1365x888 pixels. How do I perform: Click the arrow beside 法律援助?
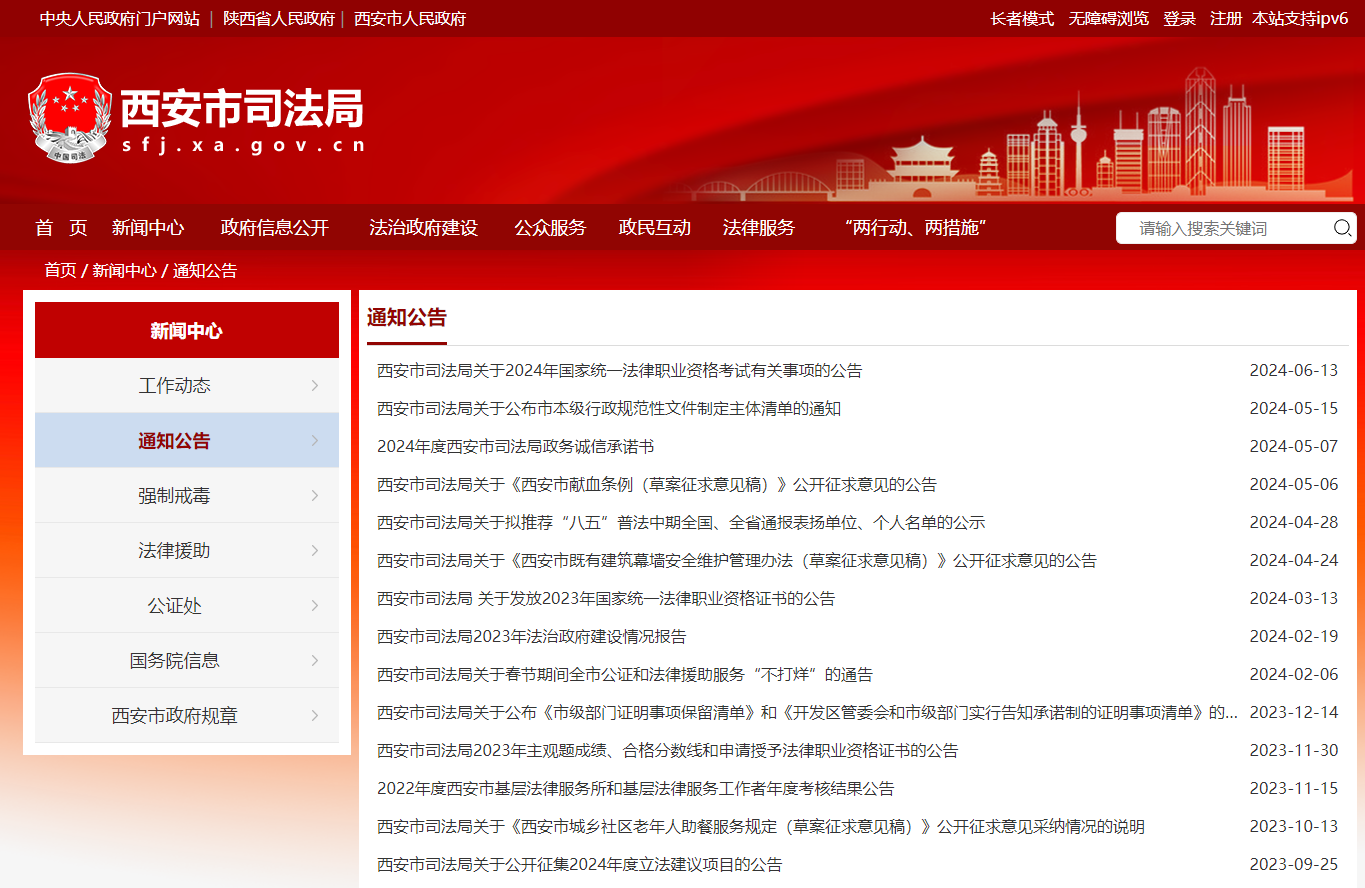point(315,551)
